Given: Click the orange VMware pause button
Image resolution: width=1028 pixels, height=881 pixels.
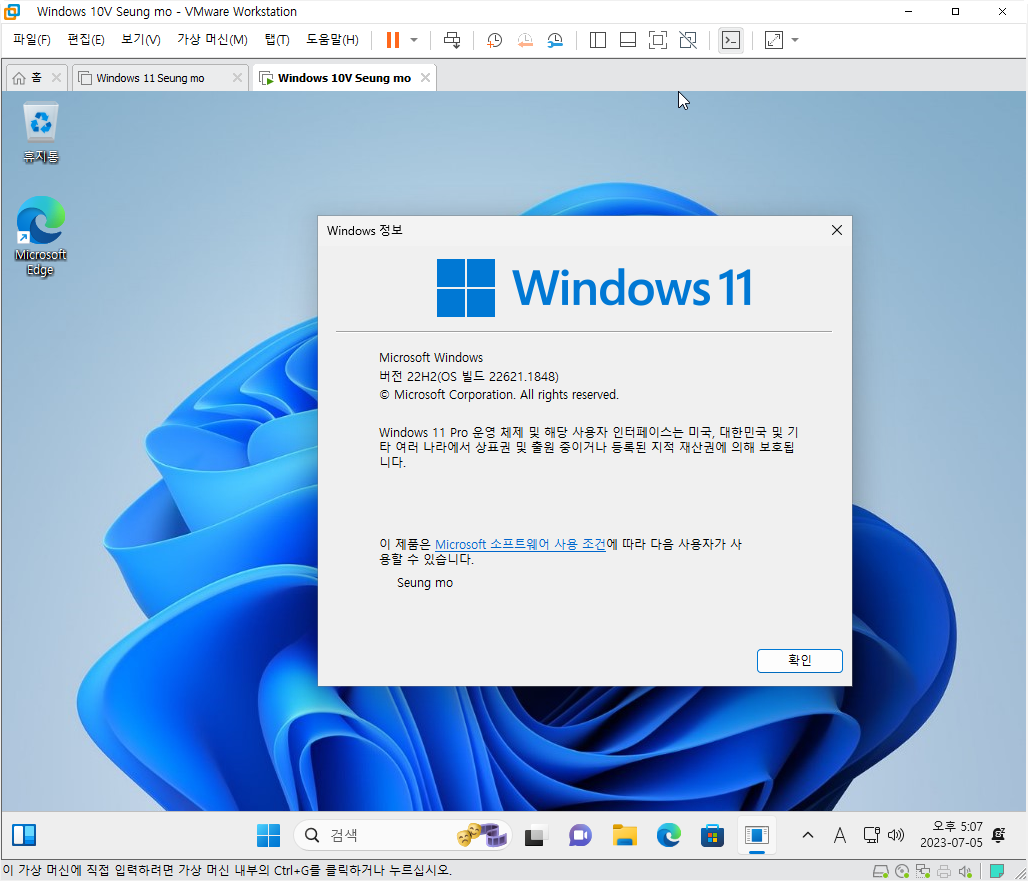Looking at the screenshot, I should [x=393, y=40].
